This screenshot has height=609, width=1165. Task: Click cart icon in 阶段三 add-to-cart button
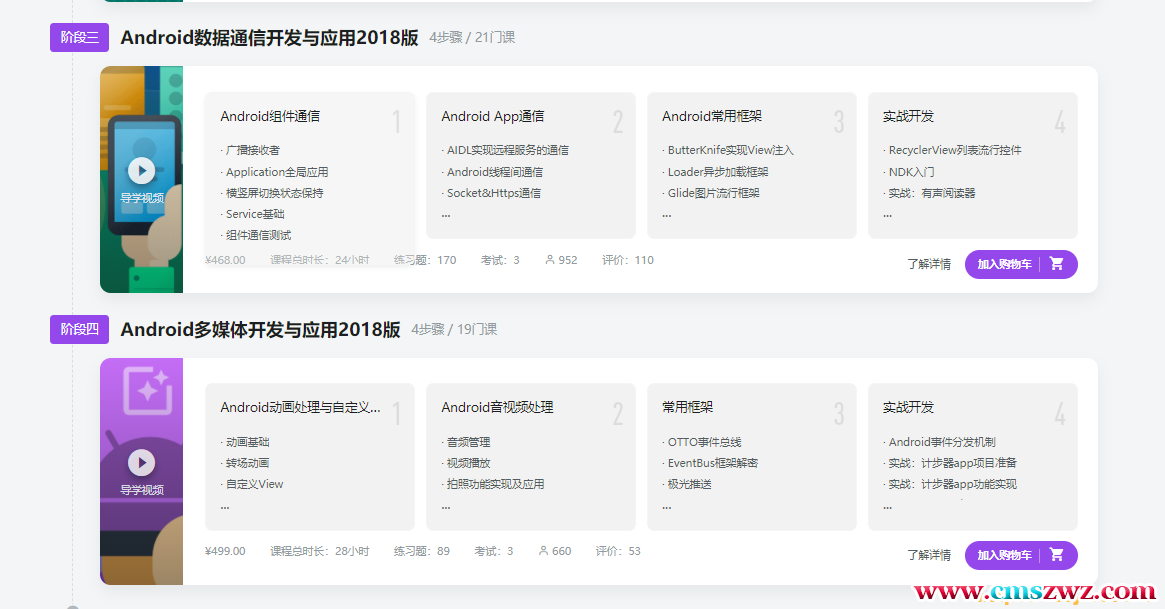tap(1057, 264)
